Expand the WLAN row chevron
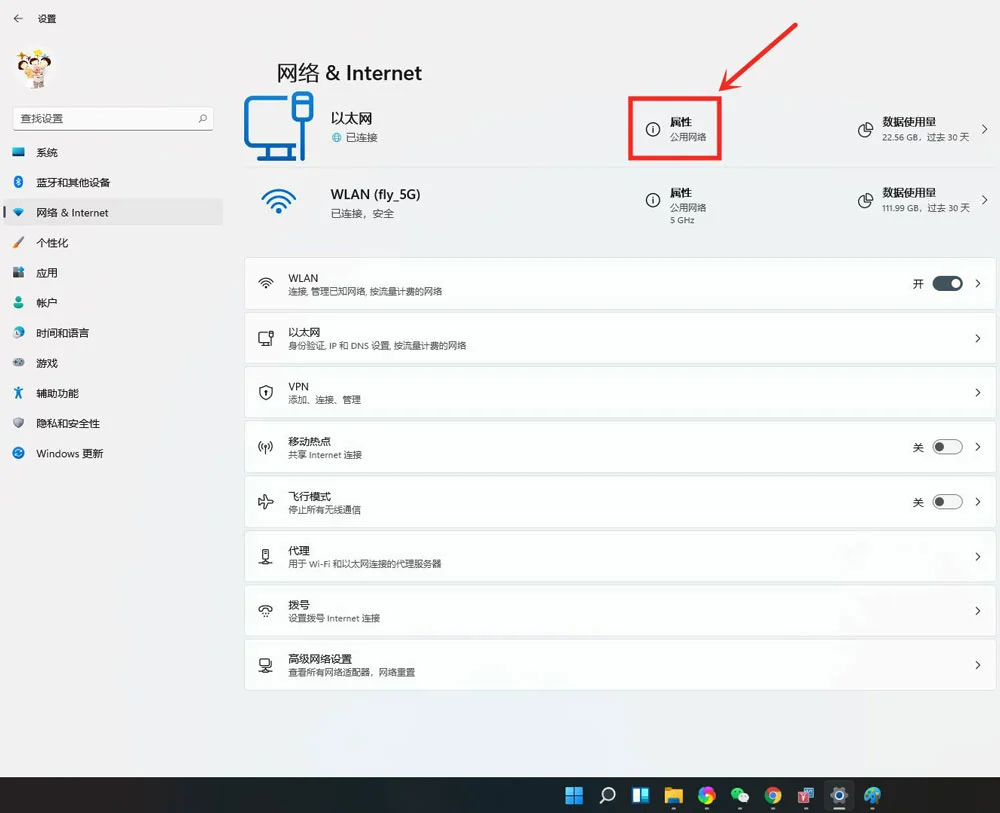The width and height of the screenshot is (1000, 813). click(x=978, y=284)
